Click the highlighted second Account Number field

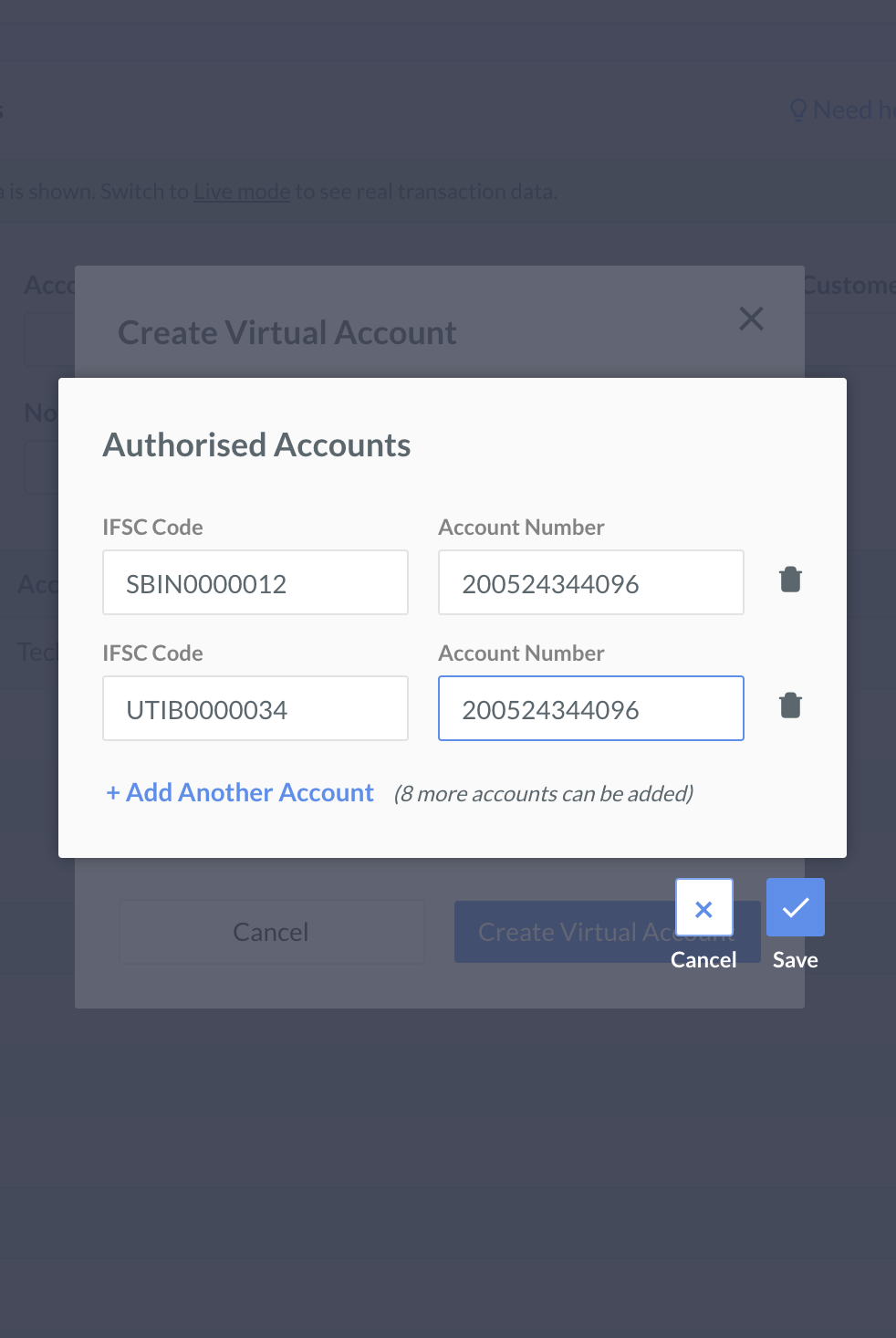(x=590, y=708)
